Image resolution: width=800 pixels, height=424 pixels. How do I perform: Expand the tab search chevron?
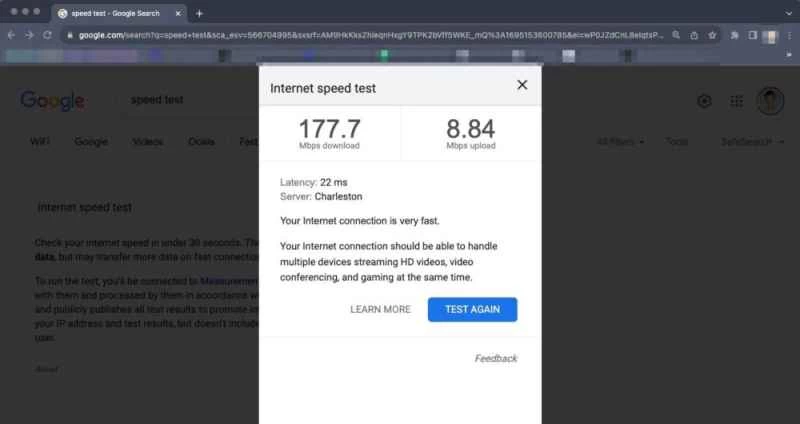pos(789,14)
